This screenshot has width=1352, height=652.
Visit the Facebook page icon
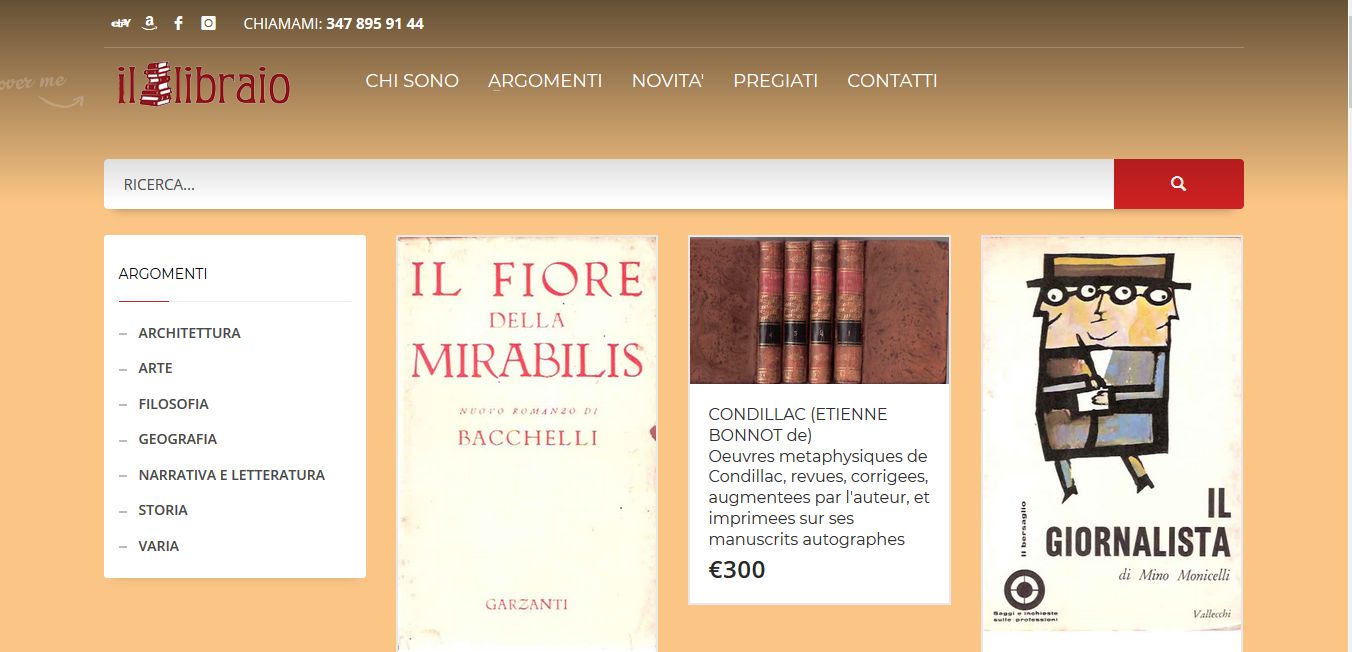coord(178,23)
